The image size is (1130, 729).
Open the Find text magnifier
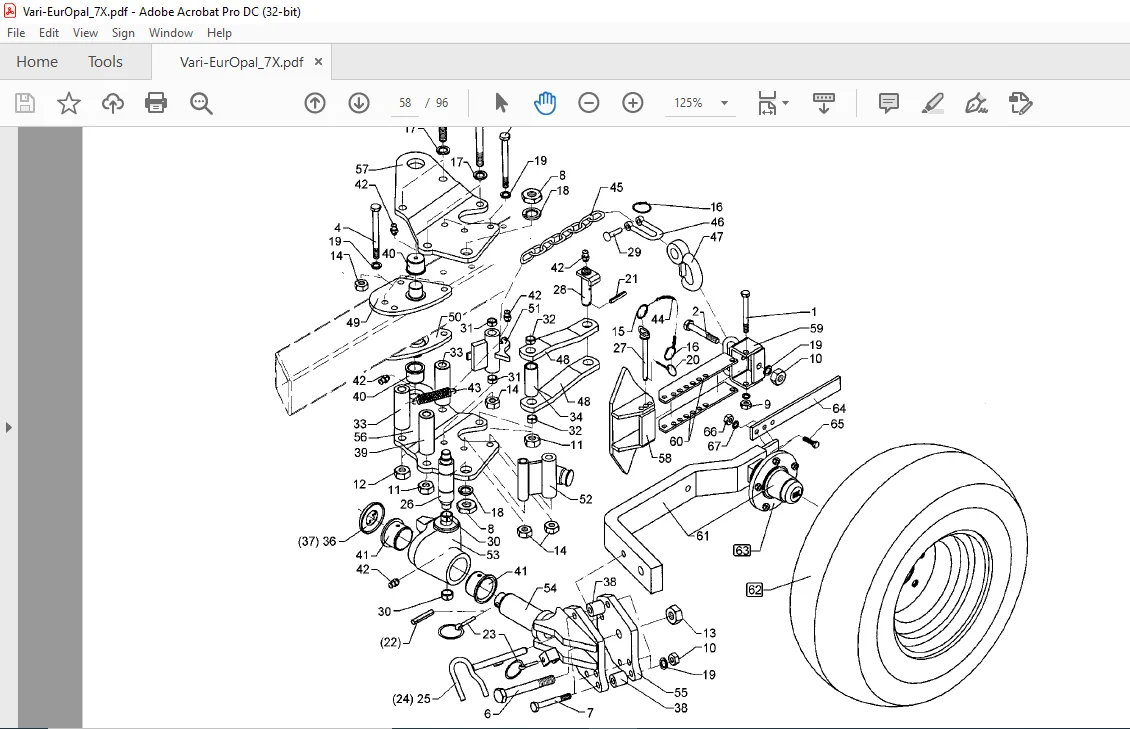tap(201, 103)
